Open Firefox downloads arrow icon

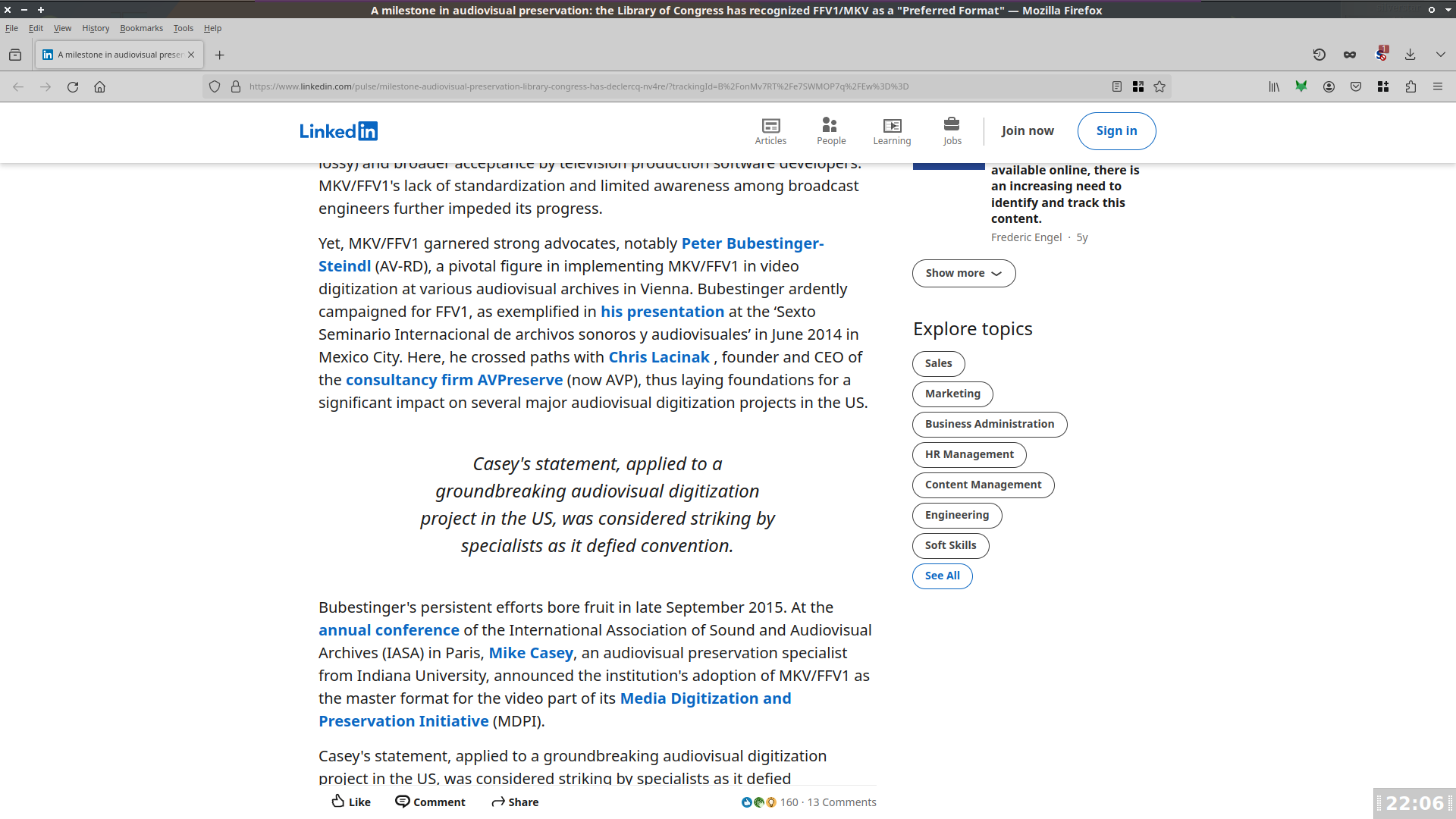[x=1410, y=55]
